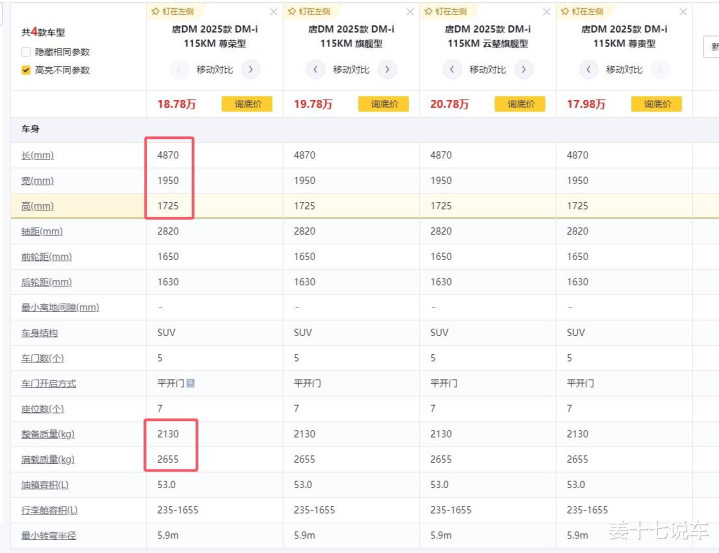This screenshot has width=719, height=553.
Task: Open the 后轮距(mm) parameter link
Action: [47, 282]
